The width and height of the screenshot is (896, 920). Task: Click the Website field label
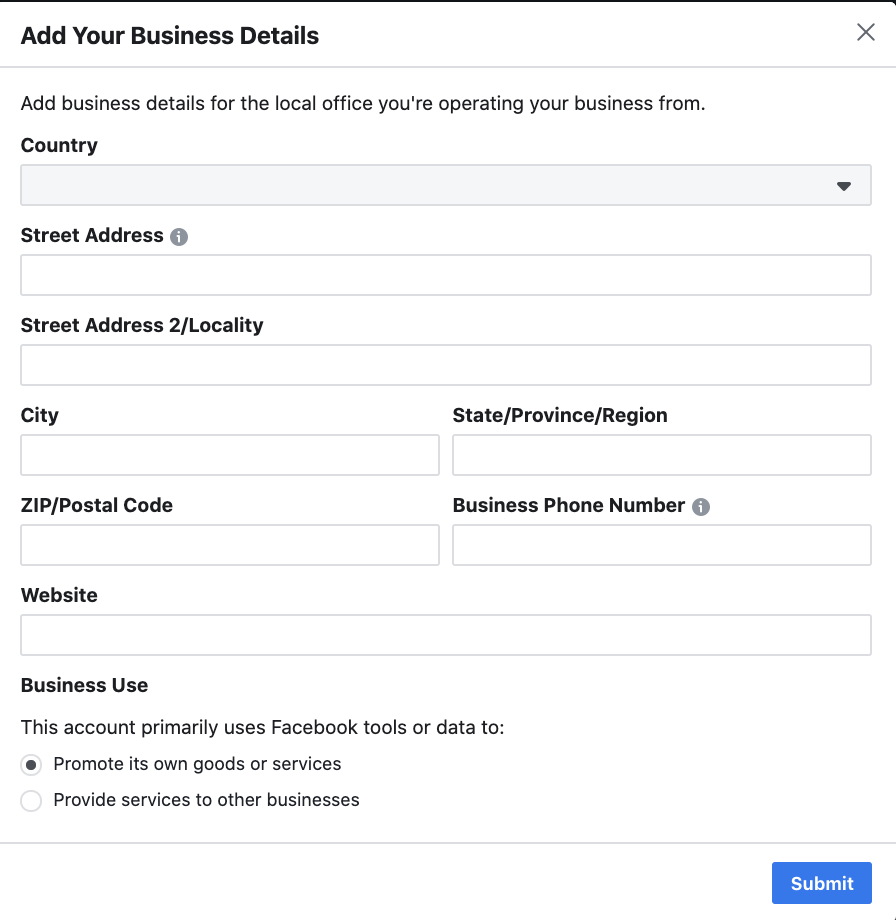(59, 595)
